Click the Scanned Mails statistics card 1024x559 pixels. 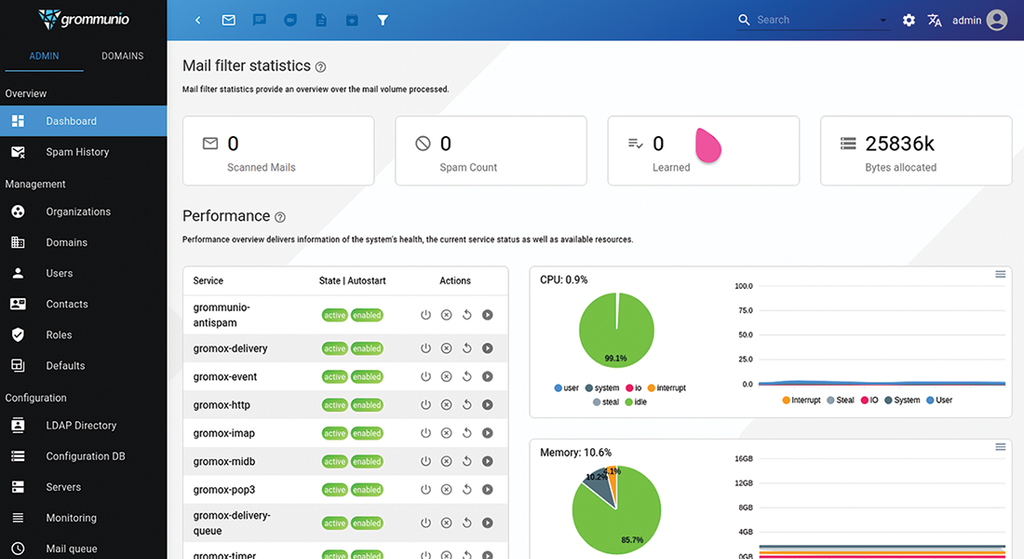pyautogui.click(x=278, y=151)
